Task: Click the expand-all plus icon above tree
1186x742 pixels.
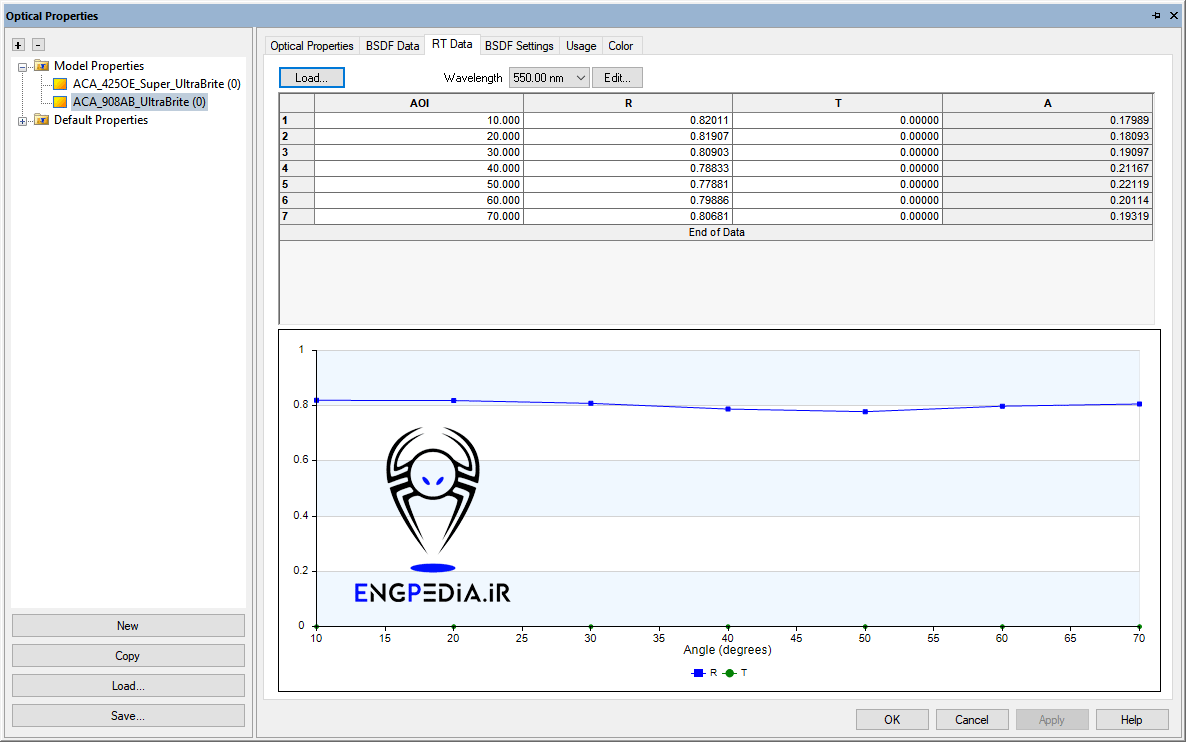Action: click(19, 45)
